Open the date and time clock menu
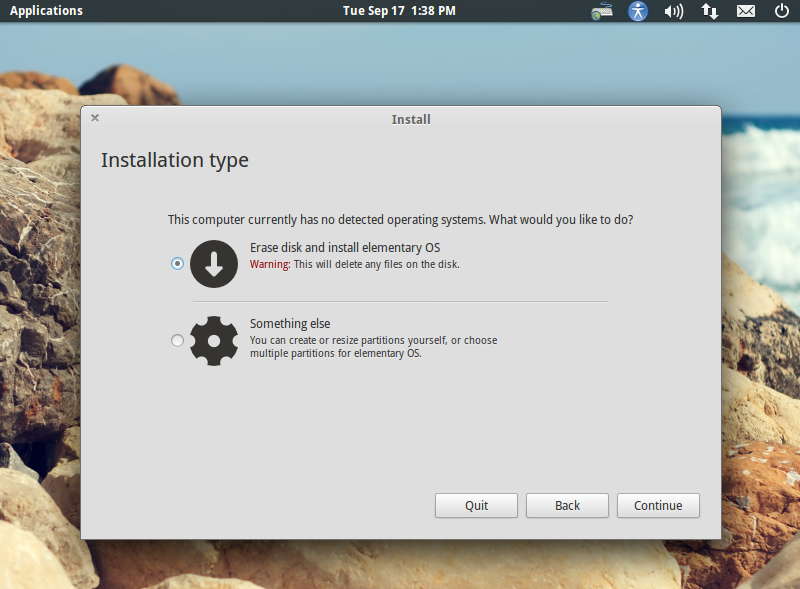800x589 pixels. click(399, 11)
